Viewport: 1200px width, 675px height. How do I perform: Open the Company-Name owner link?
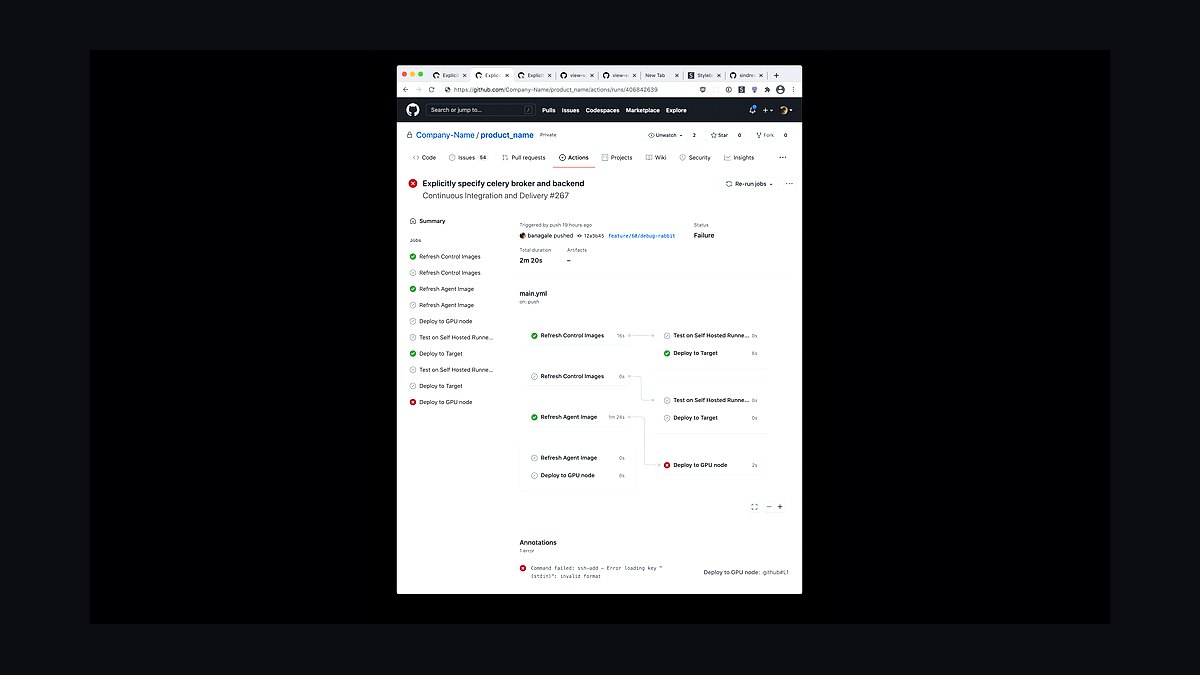click(x=445, y=135)
